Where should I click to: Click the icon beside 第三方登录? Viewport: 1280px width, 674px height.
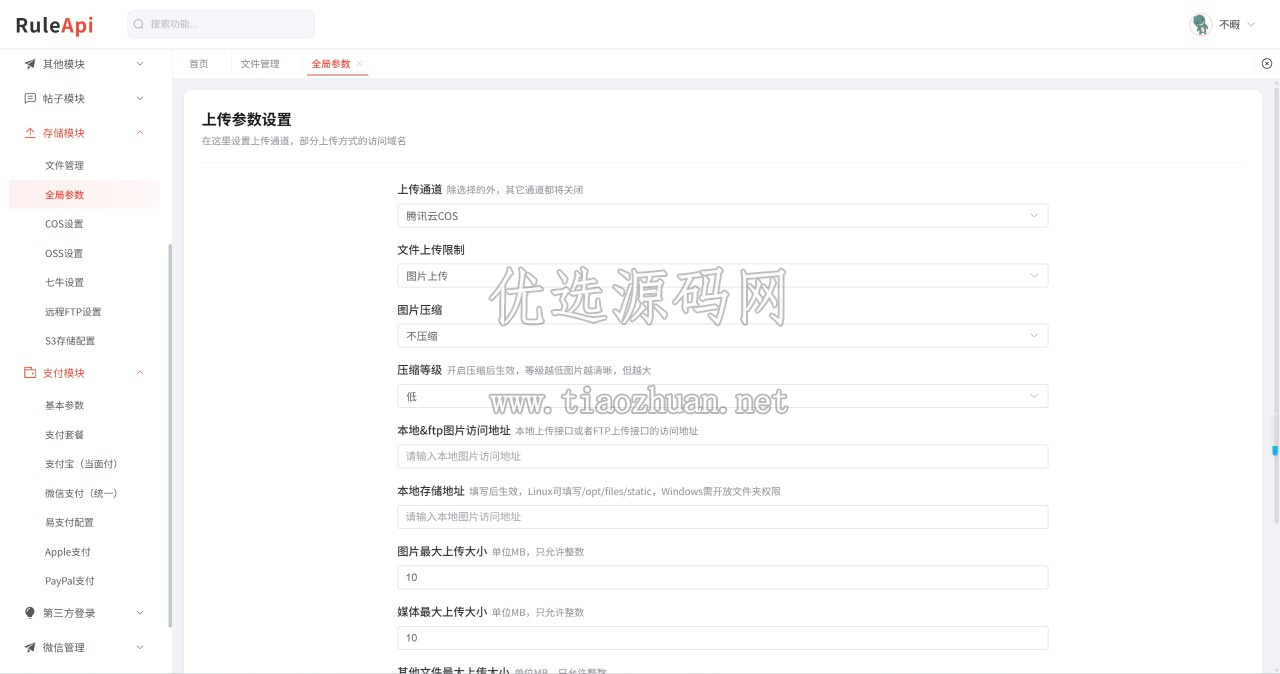tap(30, 613)
